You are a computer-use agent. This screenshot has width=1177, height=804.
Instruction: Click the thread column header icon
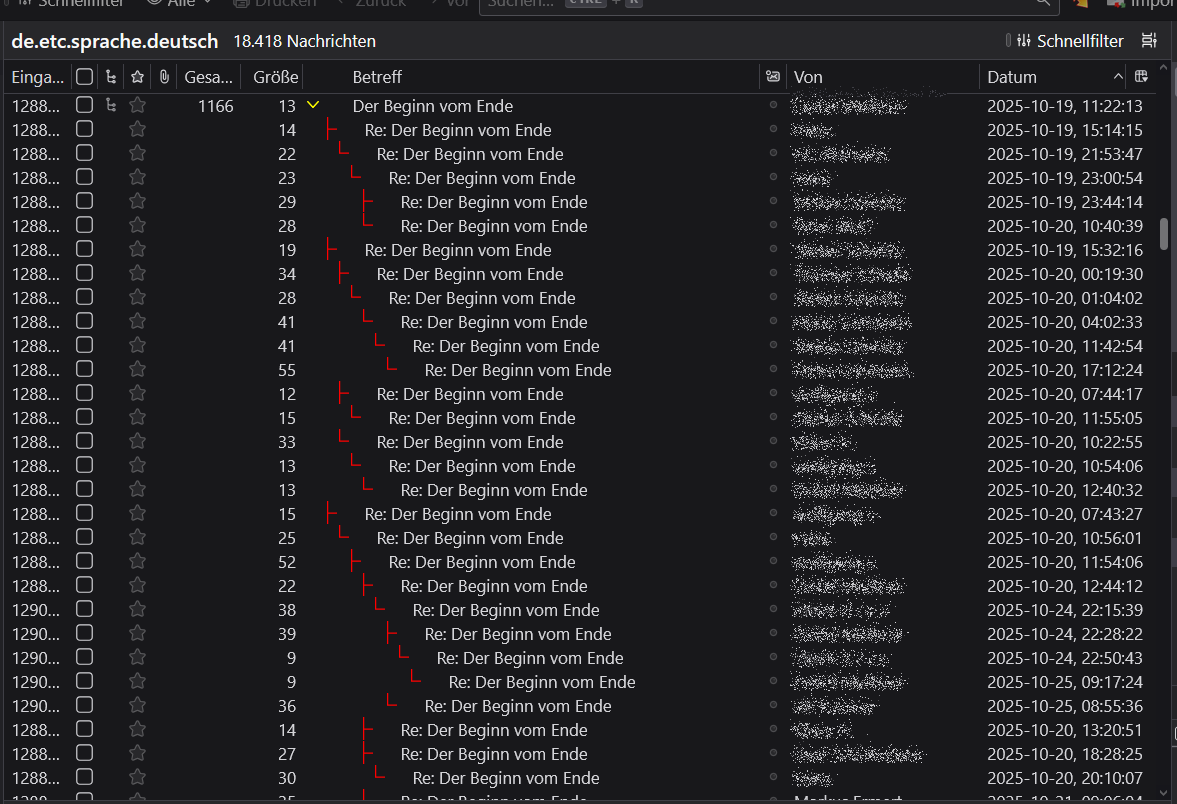tap(110, 77)
